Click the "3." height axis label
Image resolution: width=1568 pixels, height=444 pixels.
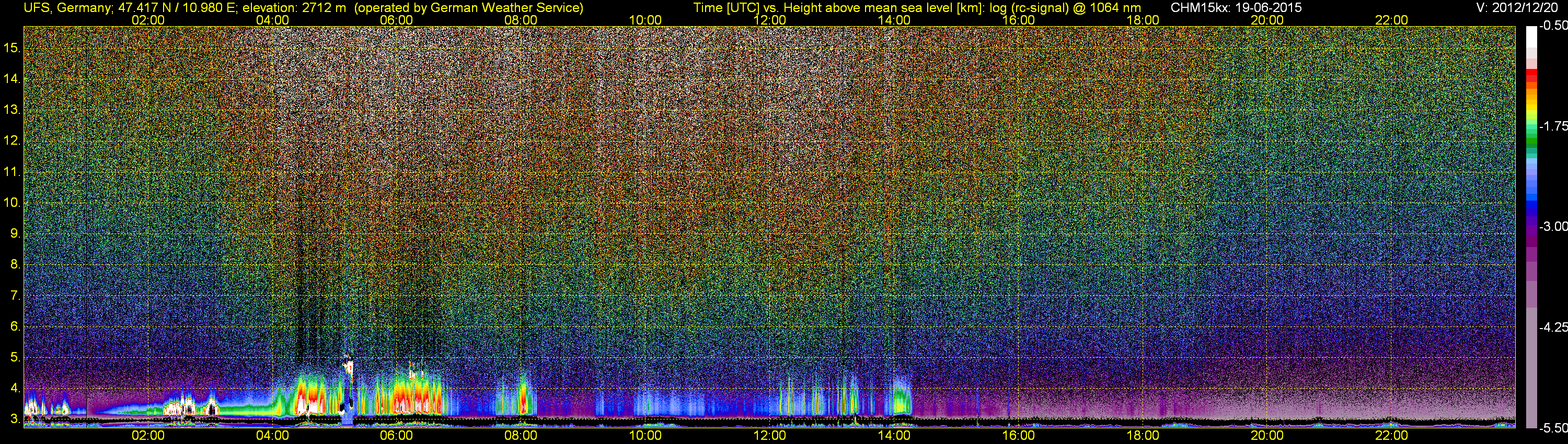click(15, 419)
